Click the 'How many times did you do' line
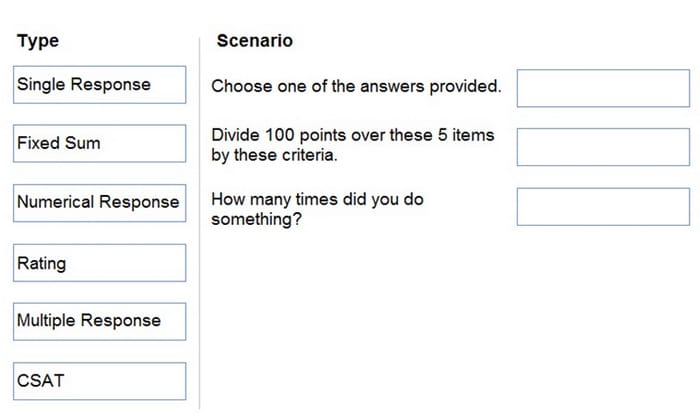The width and height of the screenshot is (700, 414). point(317,199)
